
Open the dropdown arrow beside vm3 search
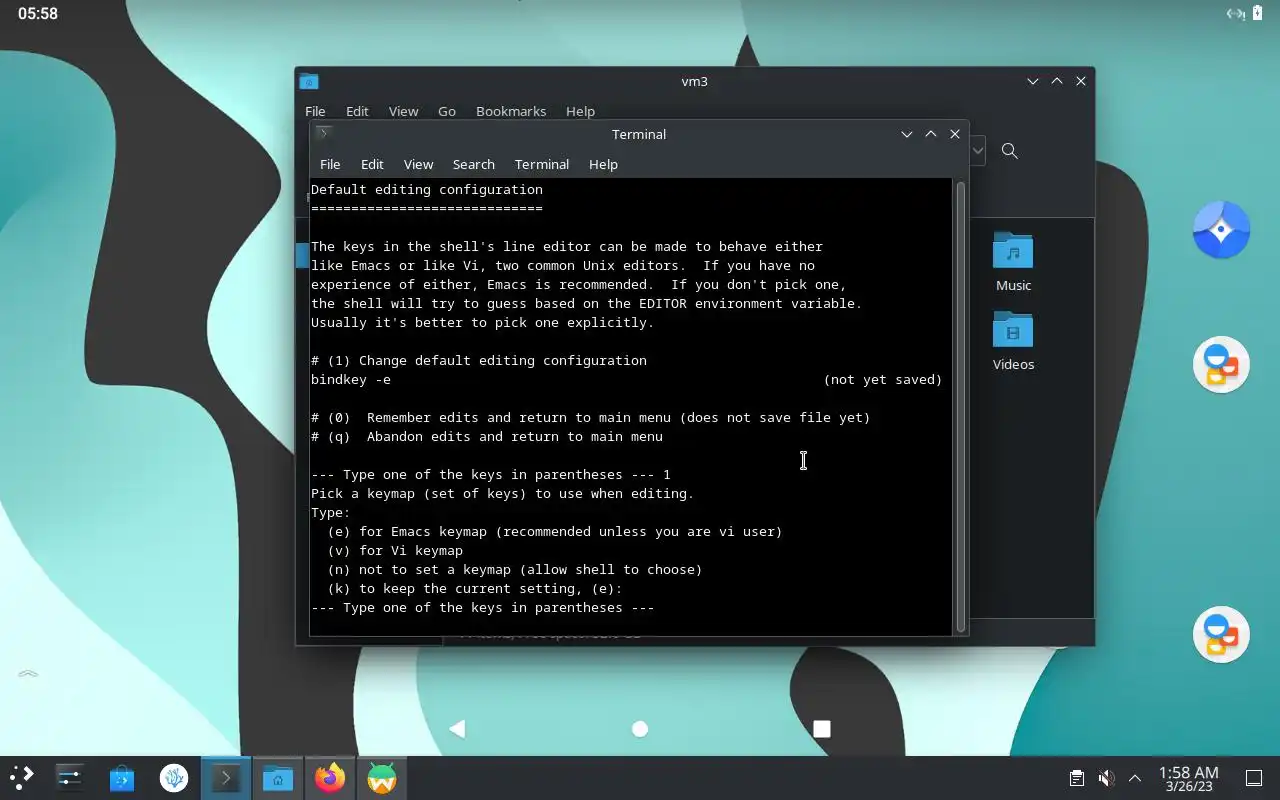click(978, 151)
